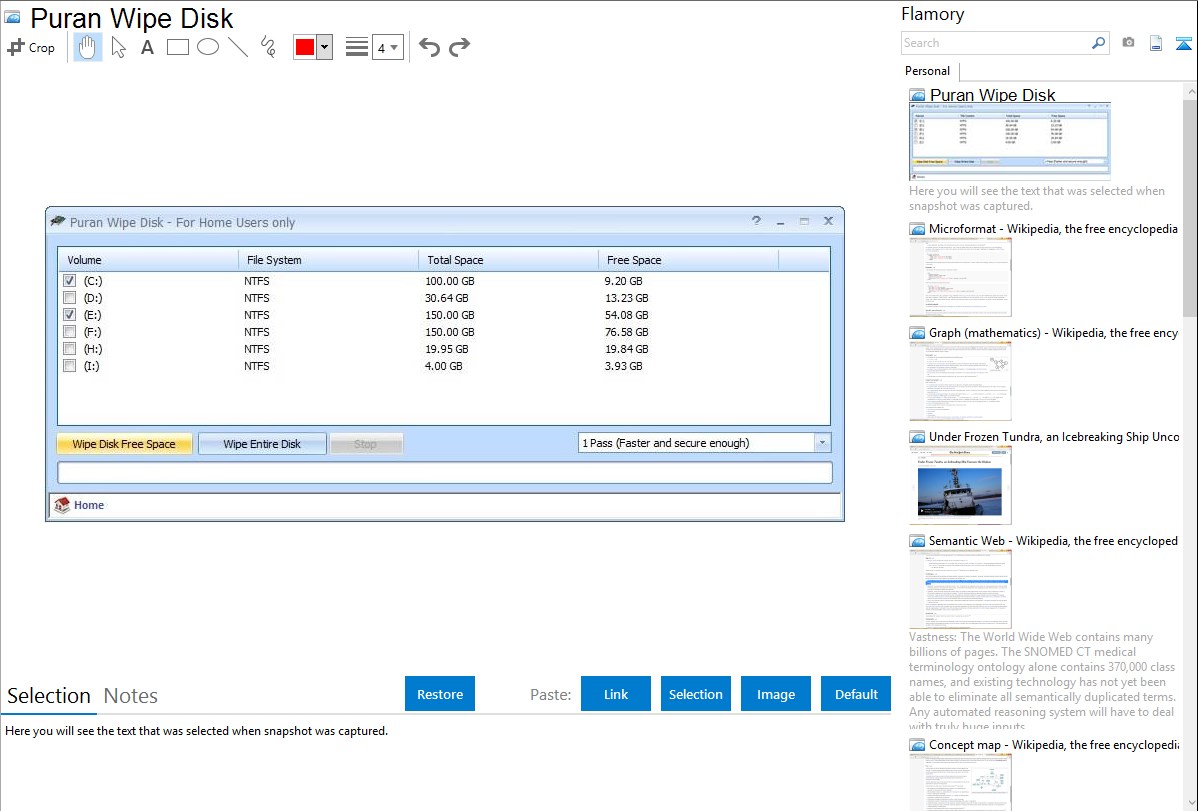This screenshot has width=1198, height=811.
Task: Activate the hand pan tool
Action: pos(88,47)
